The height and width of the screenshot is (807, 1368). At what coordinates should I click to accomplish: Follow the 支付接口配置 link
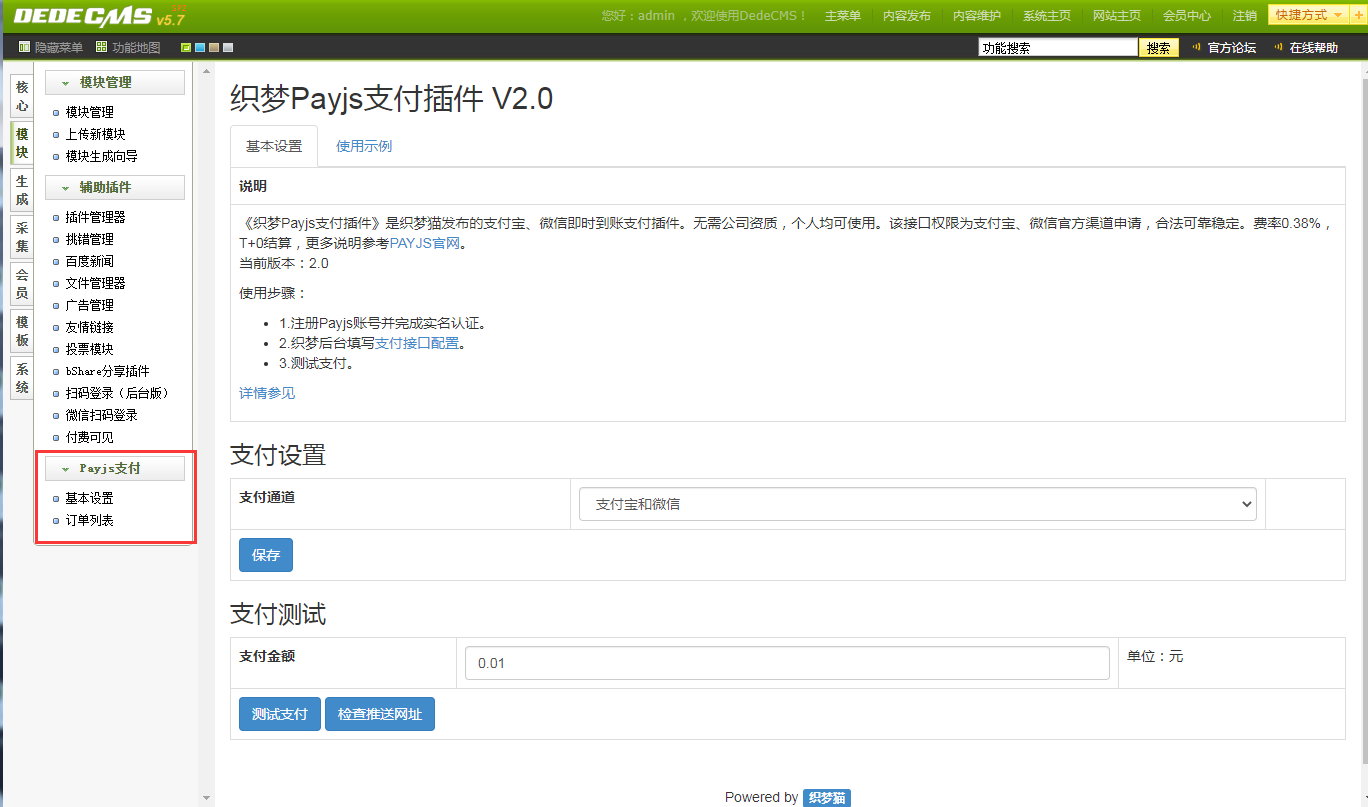click(x=417, y=343)
